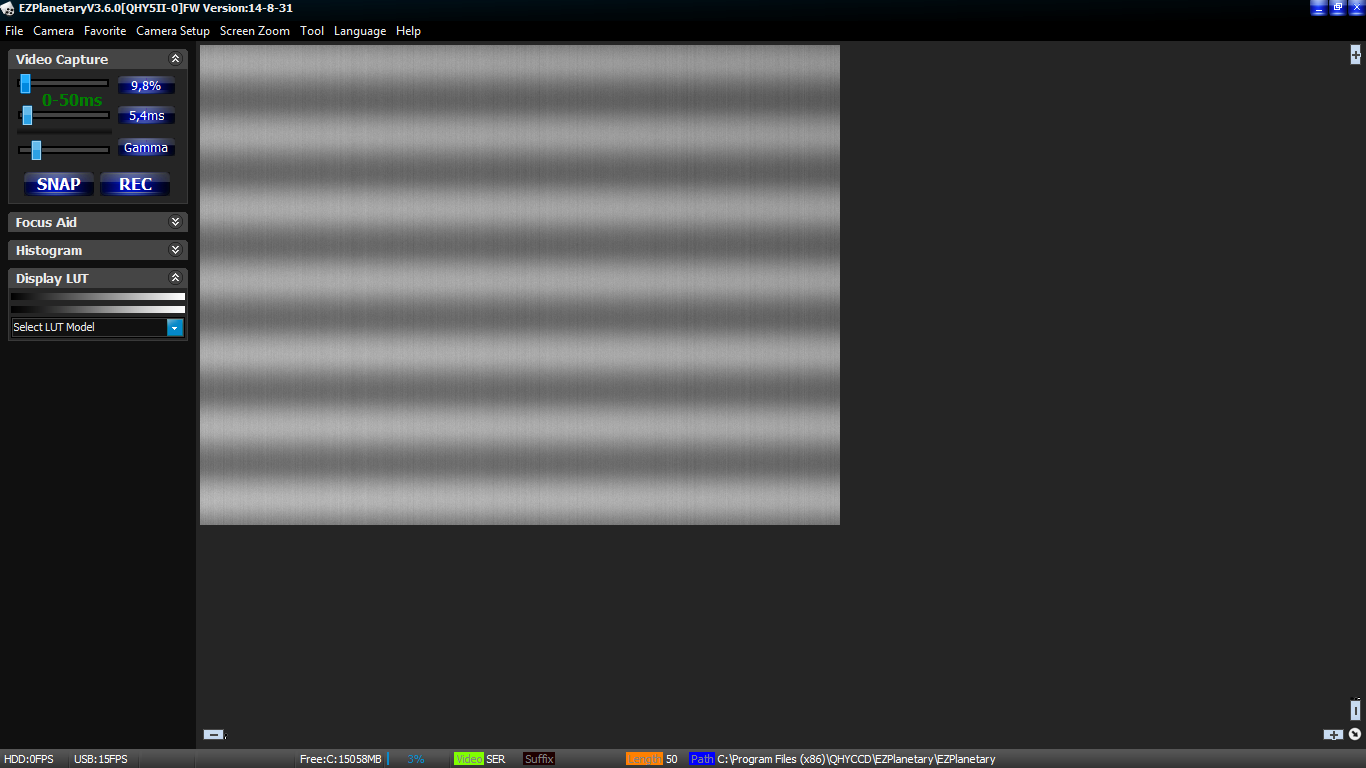Expand the Histogram panel
Viewport: 1366px width, 768px height.
(x=175, y=250)
